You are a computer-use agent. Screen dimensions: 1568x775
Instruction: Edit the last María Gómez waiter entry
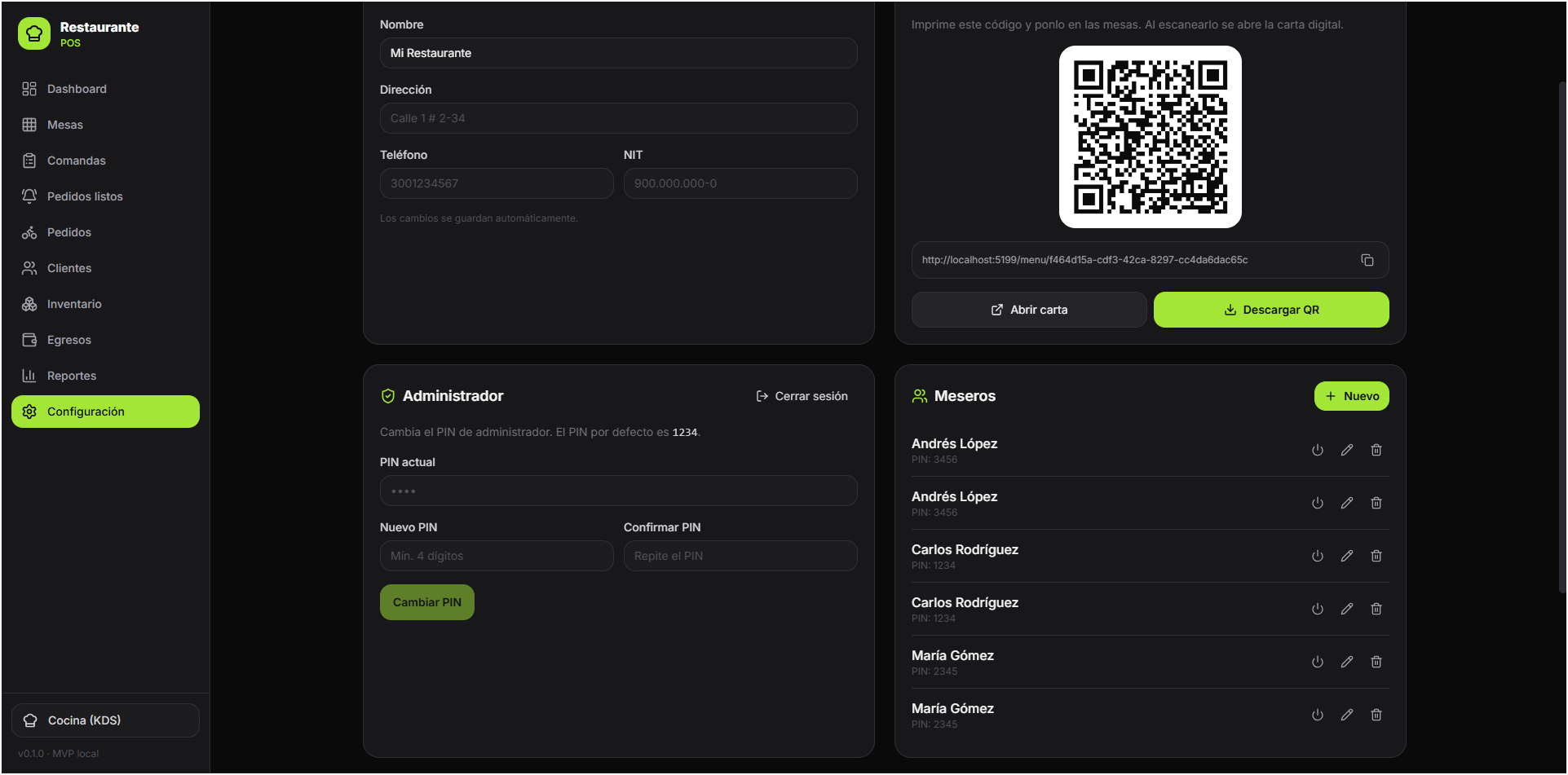click(1347, 715)
